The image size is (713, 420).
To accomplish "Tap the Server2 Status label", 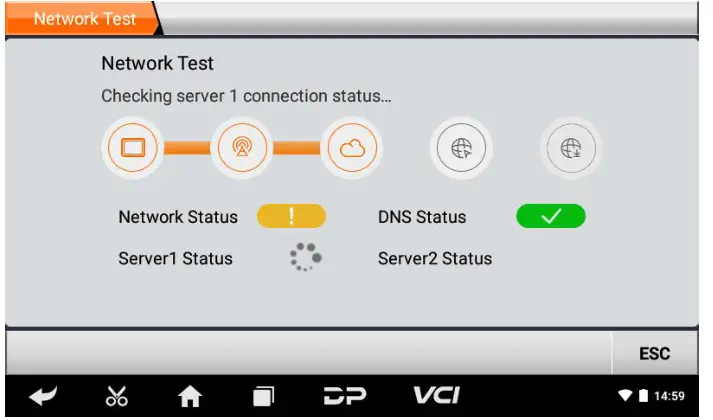I will point(435,259).
